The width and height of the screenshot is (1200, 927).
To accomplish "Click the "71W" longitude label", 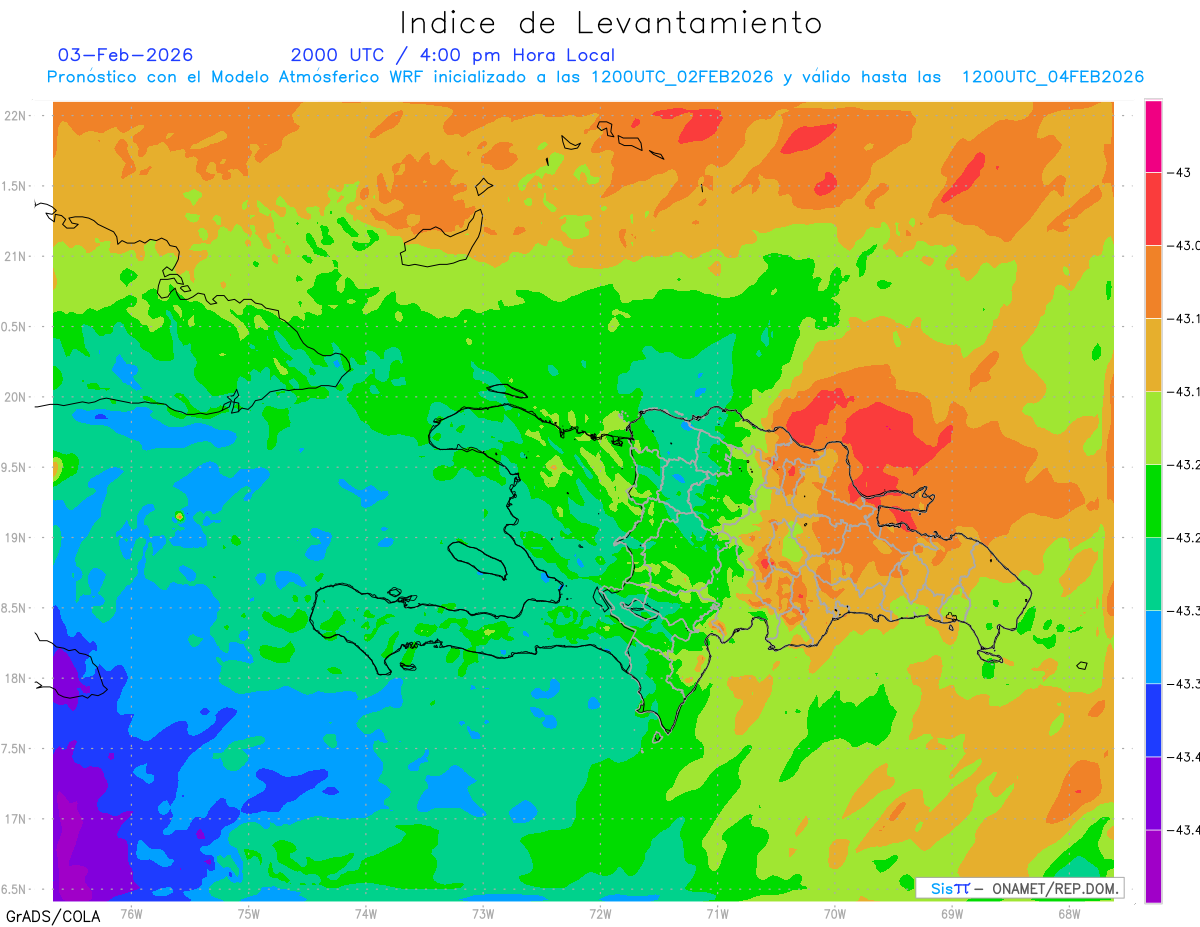I will tap(718, 913).
